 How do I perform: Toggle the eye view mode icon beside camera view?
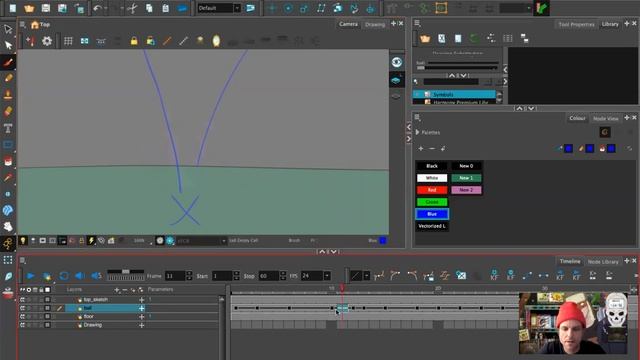(397, 62)
